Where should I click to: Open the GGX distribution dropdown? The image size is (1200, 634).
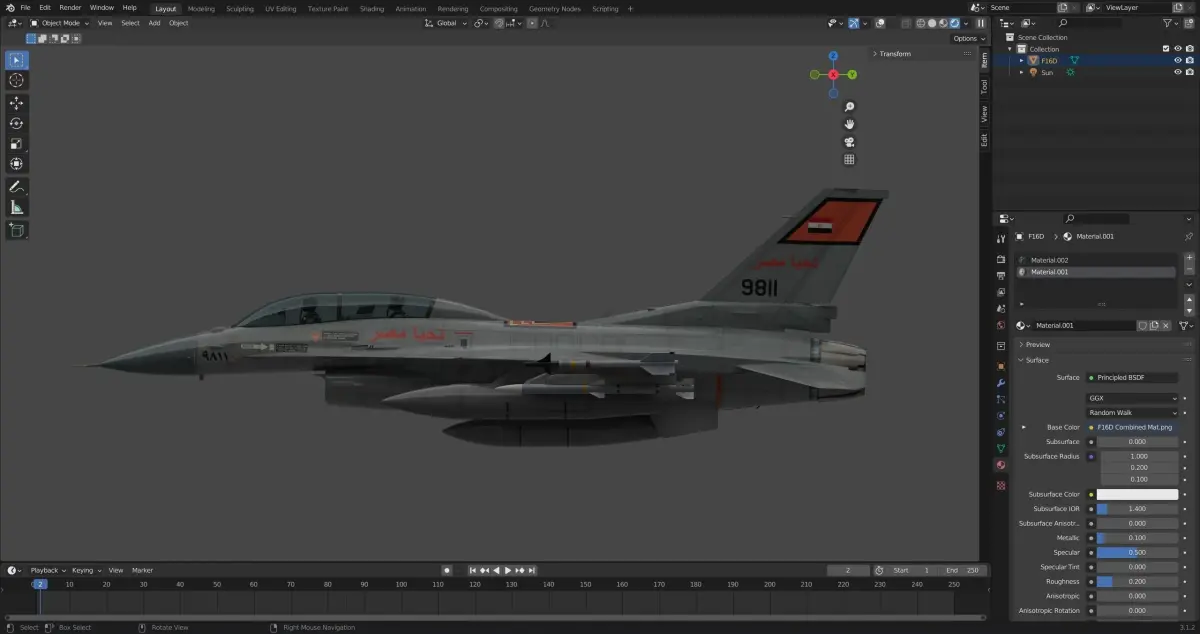[1133, 398]
